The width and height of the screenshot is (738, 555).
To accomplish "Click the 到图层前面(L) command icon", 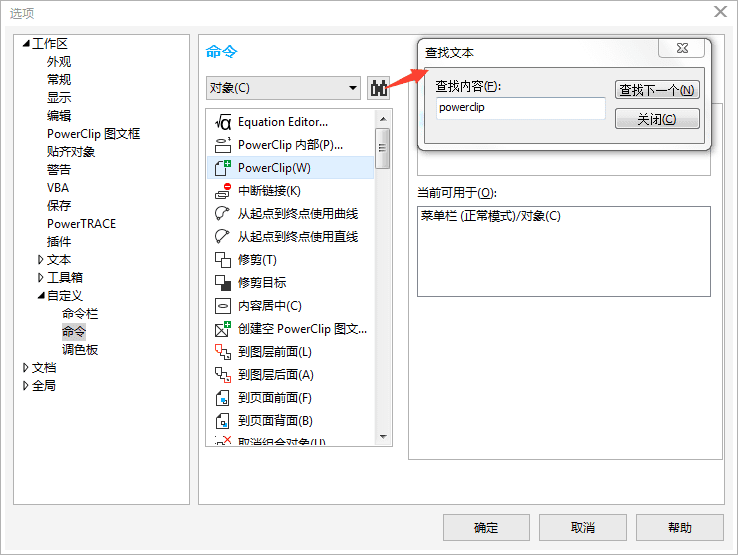I will 223,352.
